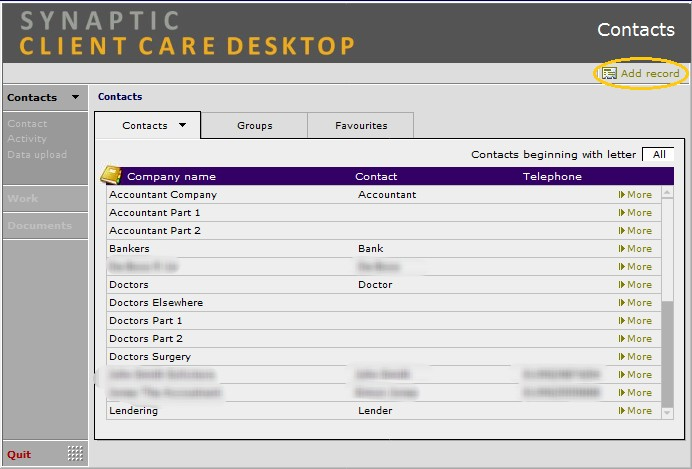Click the Bank contact name cell
The image size is (692, 469).
tap(371, 249)
